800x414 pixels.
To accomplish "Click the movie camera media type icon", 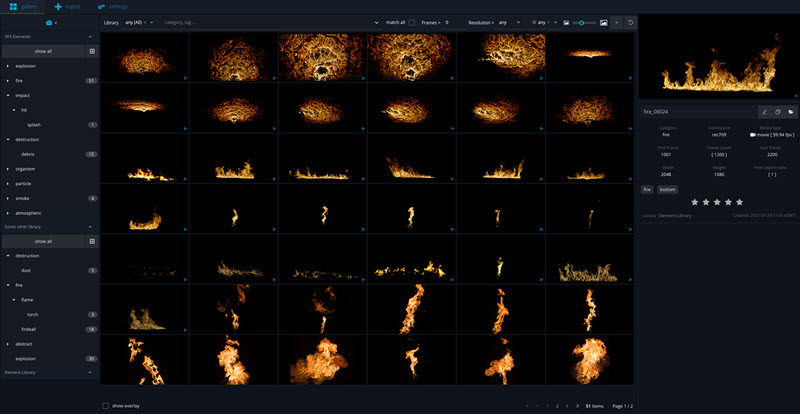I will click(753, 135).
